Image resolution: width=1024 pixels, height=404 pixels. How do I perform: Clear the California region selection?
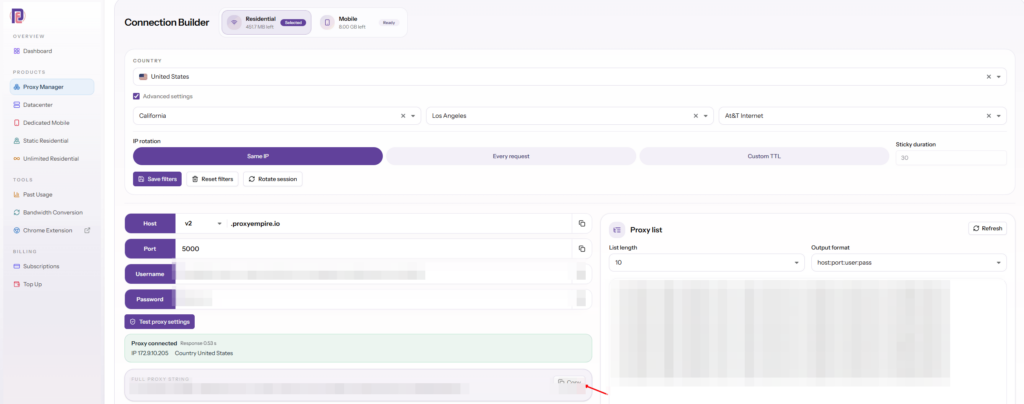[403, 116]
